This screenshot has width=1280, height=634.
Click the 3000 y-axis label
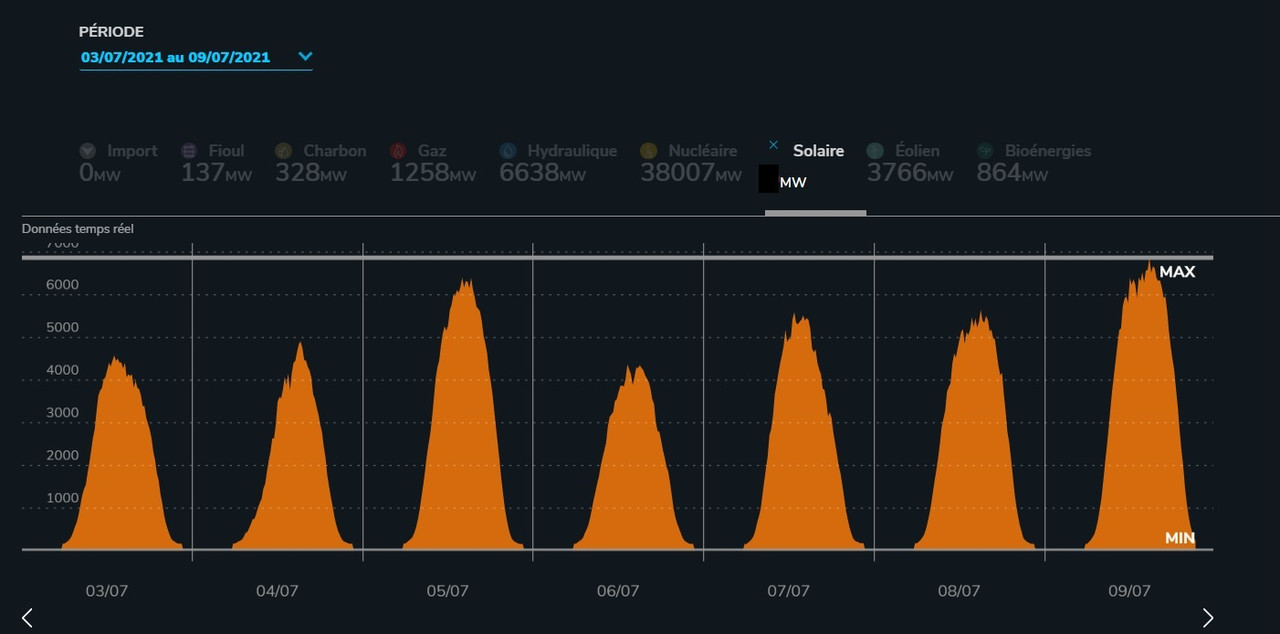click(62, 413)
